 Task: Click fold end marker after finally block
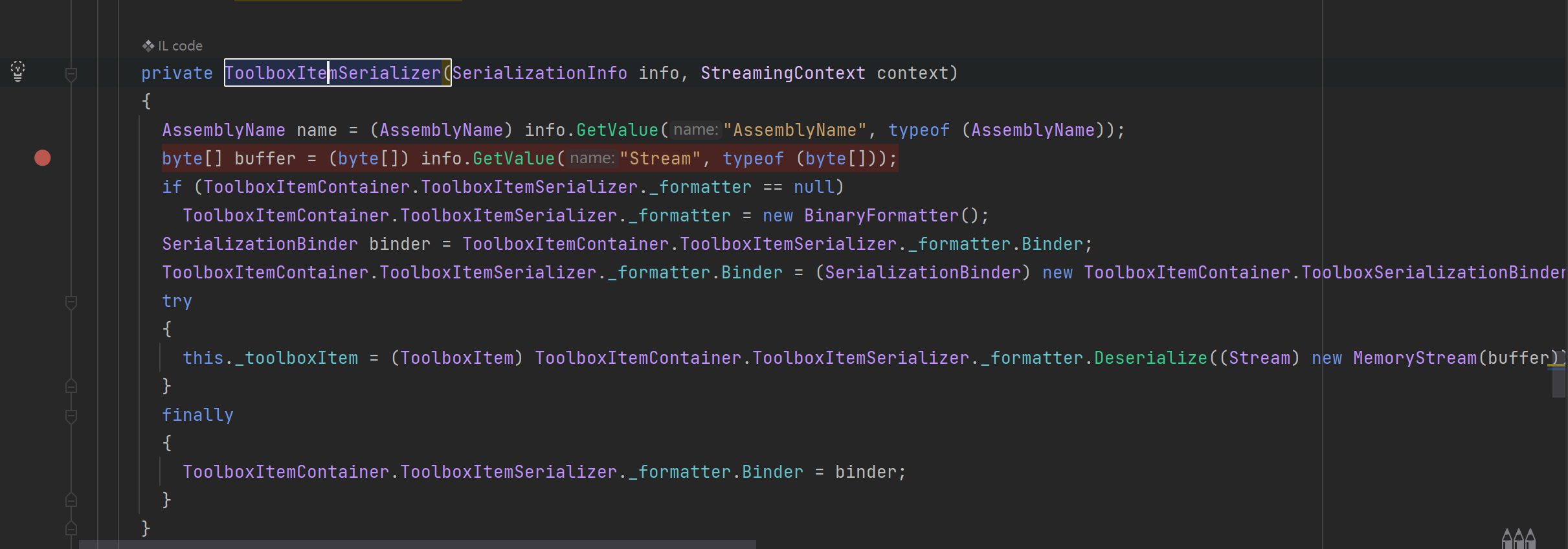click(71, 500)
